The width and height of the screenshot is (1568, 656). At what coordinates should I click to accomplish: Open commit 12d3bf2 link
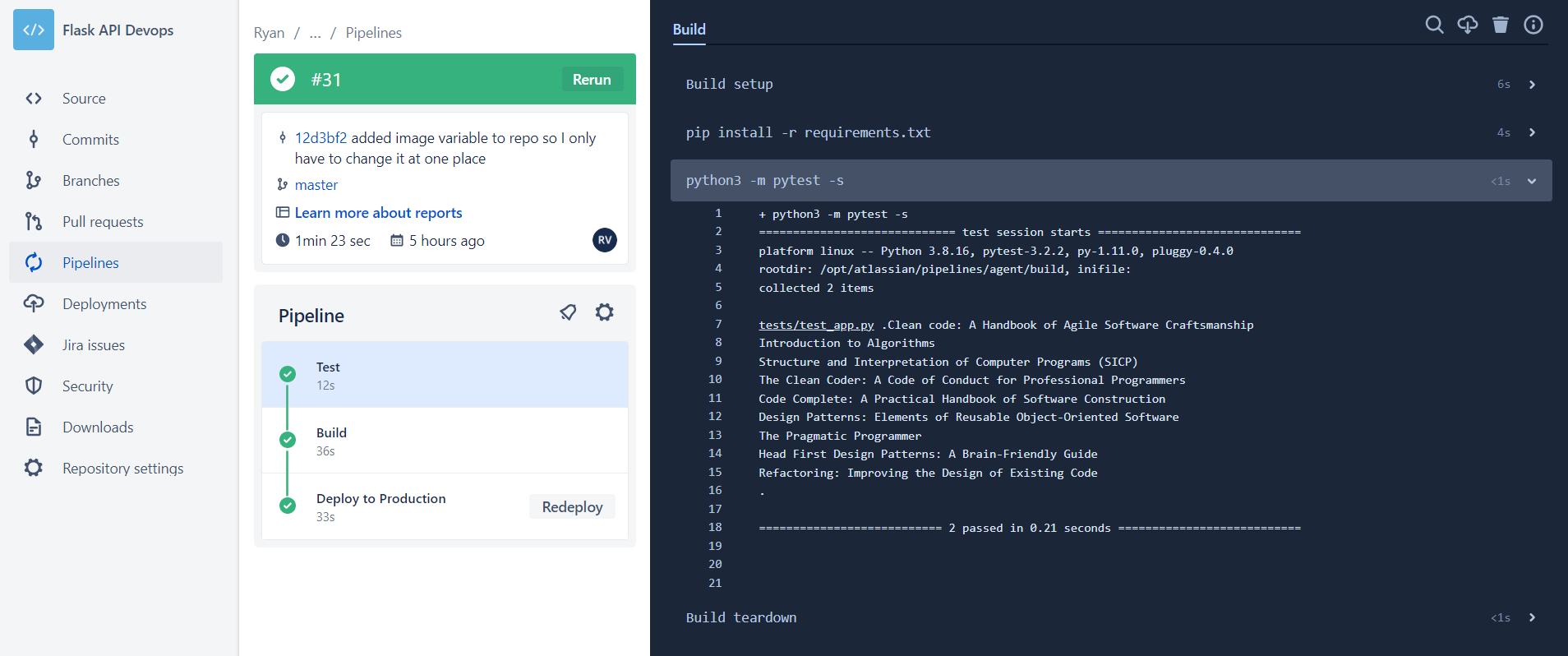tap(321, 138)
